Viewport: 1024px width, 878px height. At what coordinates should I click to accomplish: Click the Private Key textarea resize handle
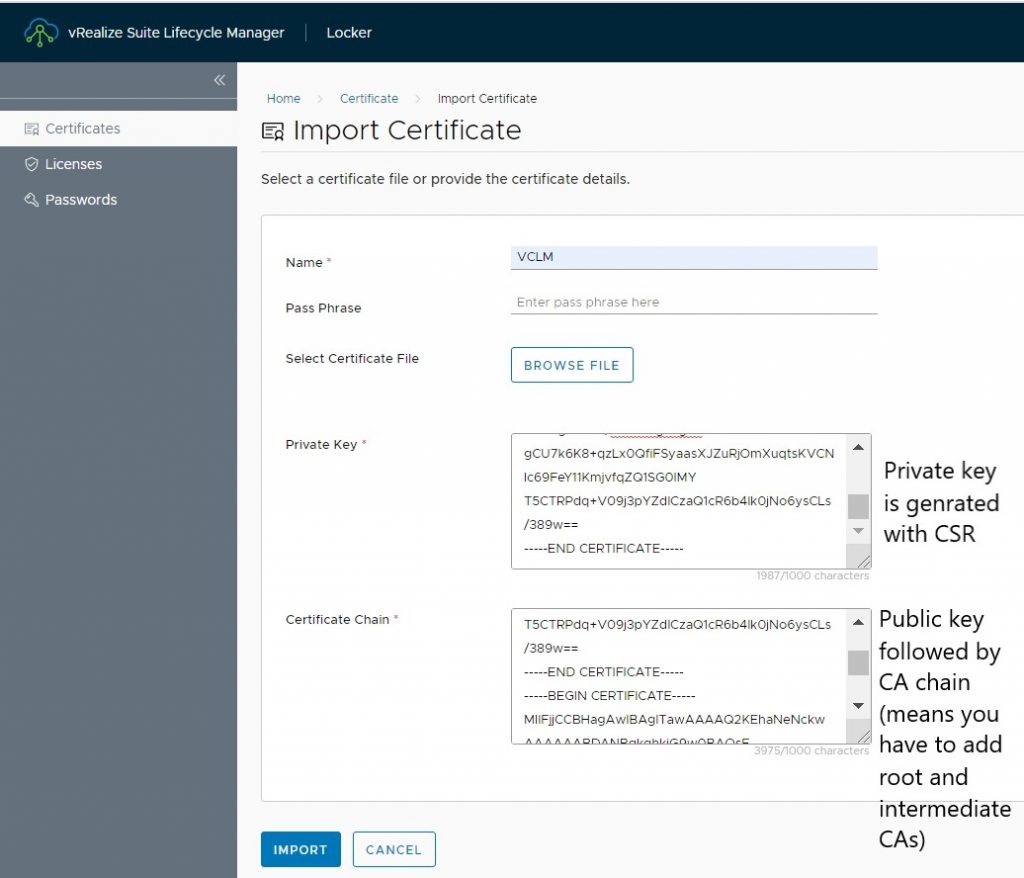pyautogui.click(x=863, y=561)
